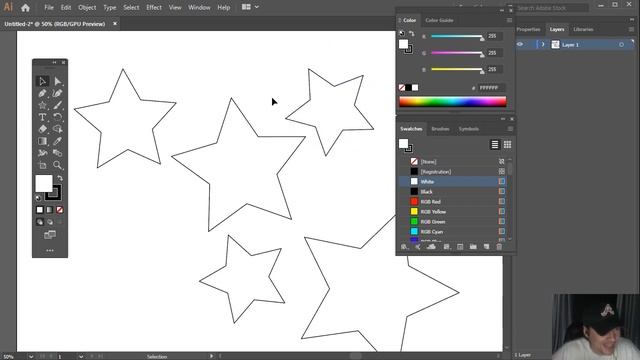Pick the Pen tool
The height and width of the screenshot is (360, 640).
tap(42, 93)
